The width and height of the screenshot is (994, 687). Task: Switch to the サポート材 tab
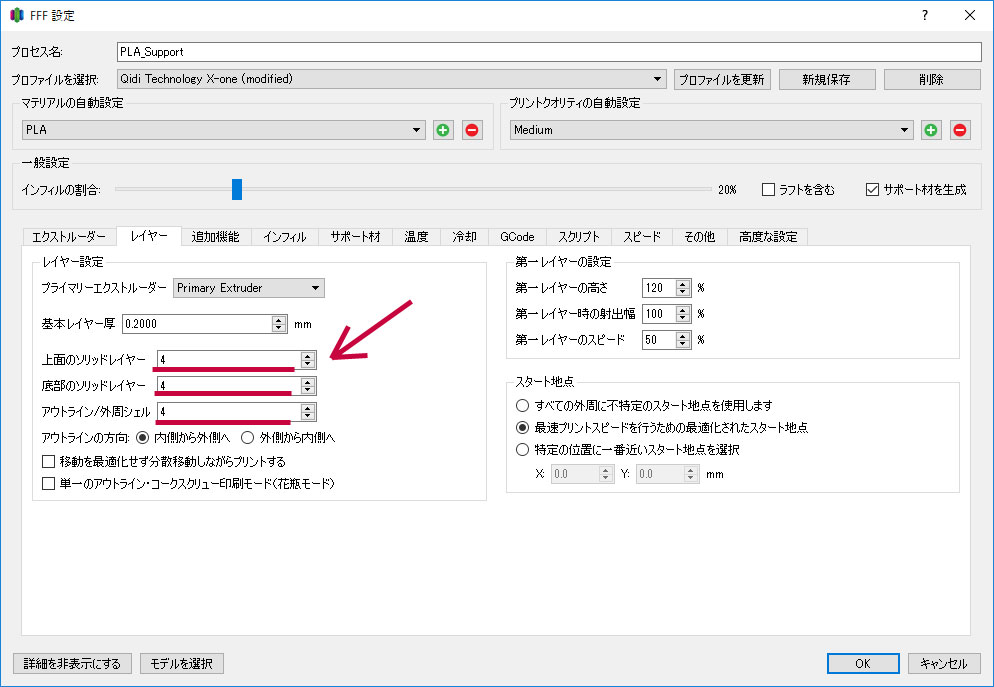[x=355, y=237]
